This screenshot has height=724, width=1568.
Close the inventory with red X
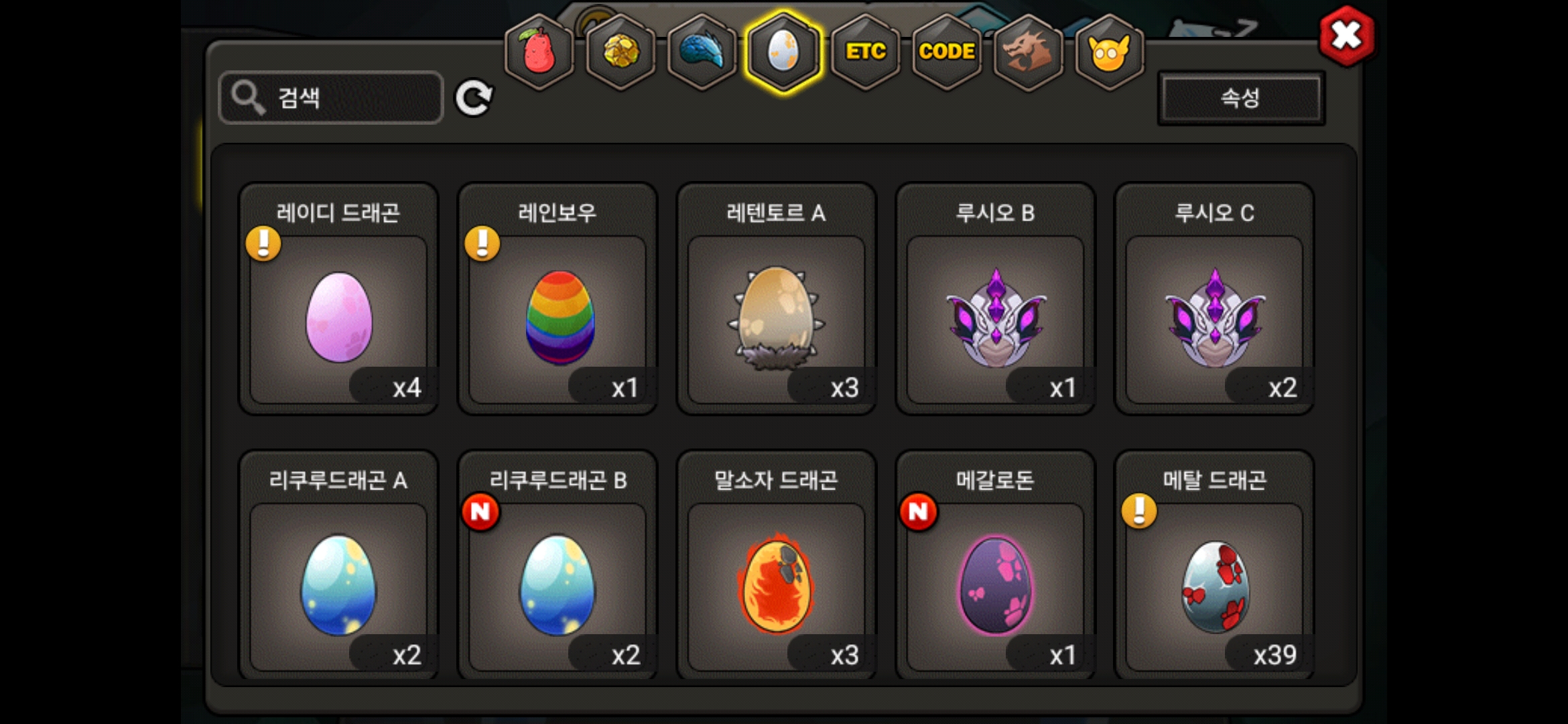pos(1346,36)
